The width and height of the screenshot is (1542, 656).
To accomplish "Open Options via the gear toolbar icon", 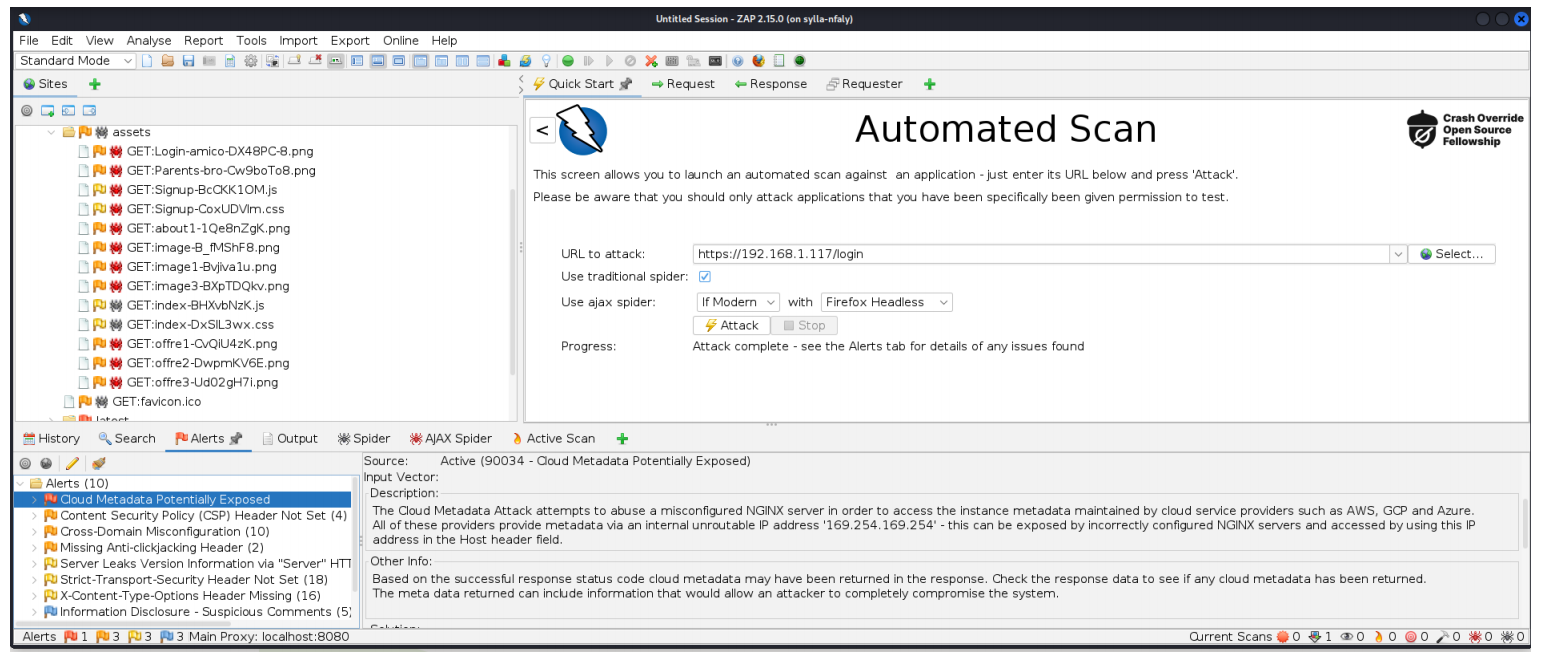I will click(x=250, y=61).
